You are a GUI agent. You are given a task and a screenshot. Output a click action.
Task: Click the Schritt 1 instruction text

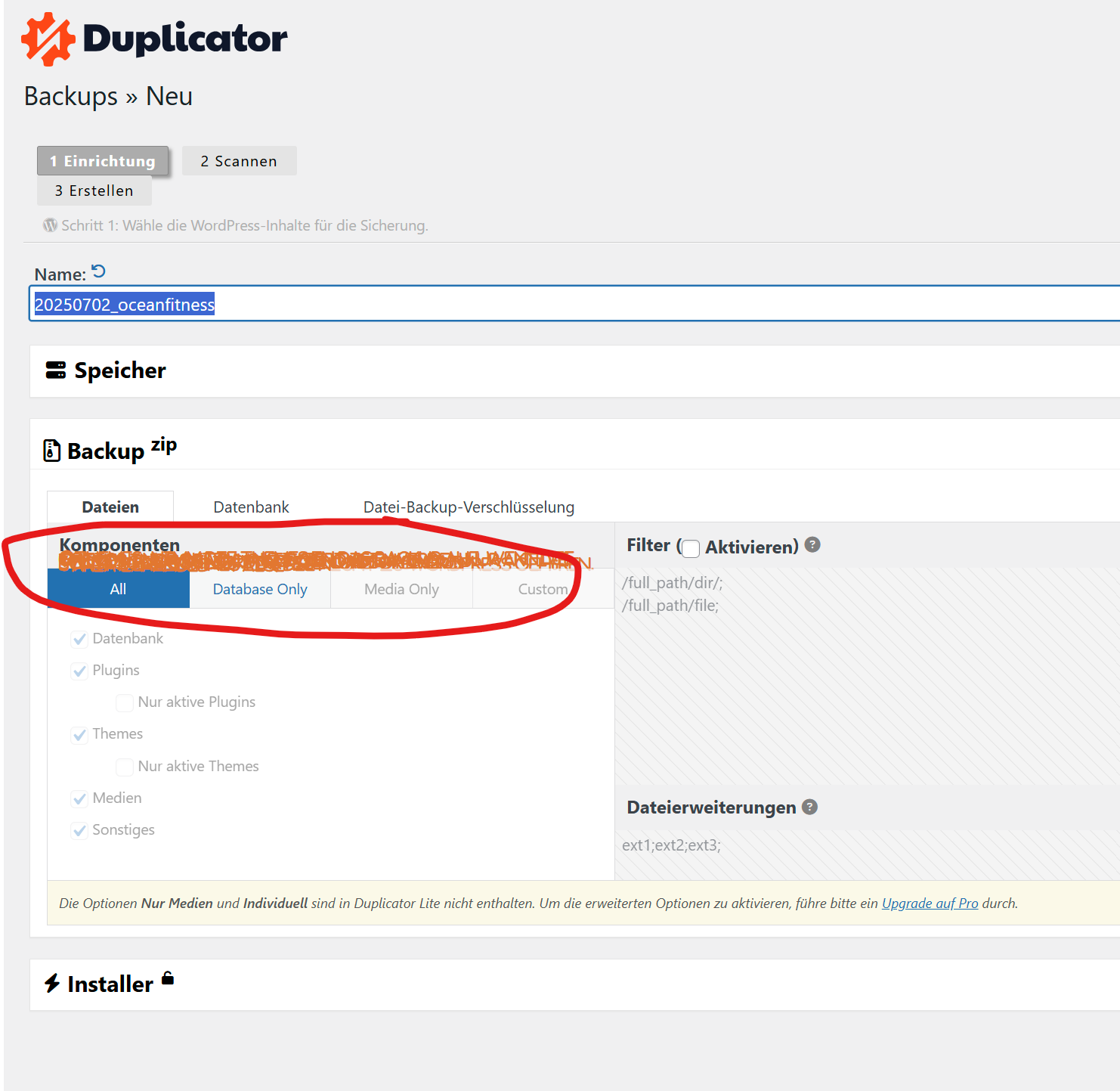(x=245, y=225)
